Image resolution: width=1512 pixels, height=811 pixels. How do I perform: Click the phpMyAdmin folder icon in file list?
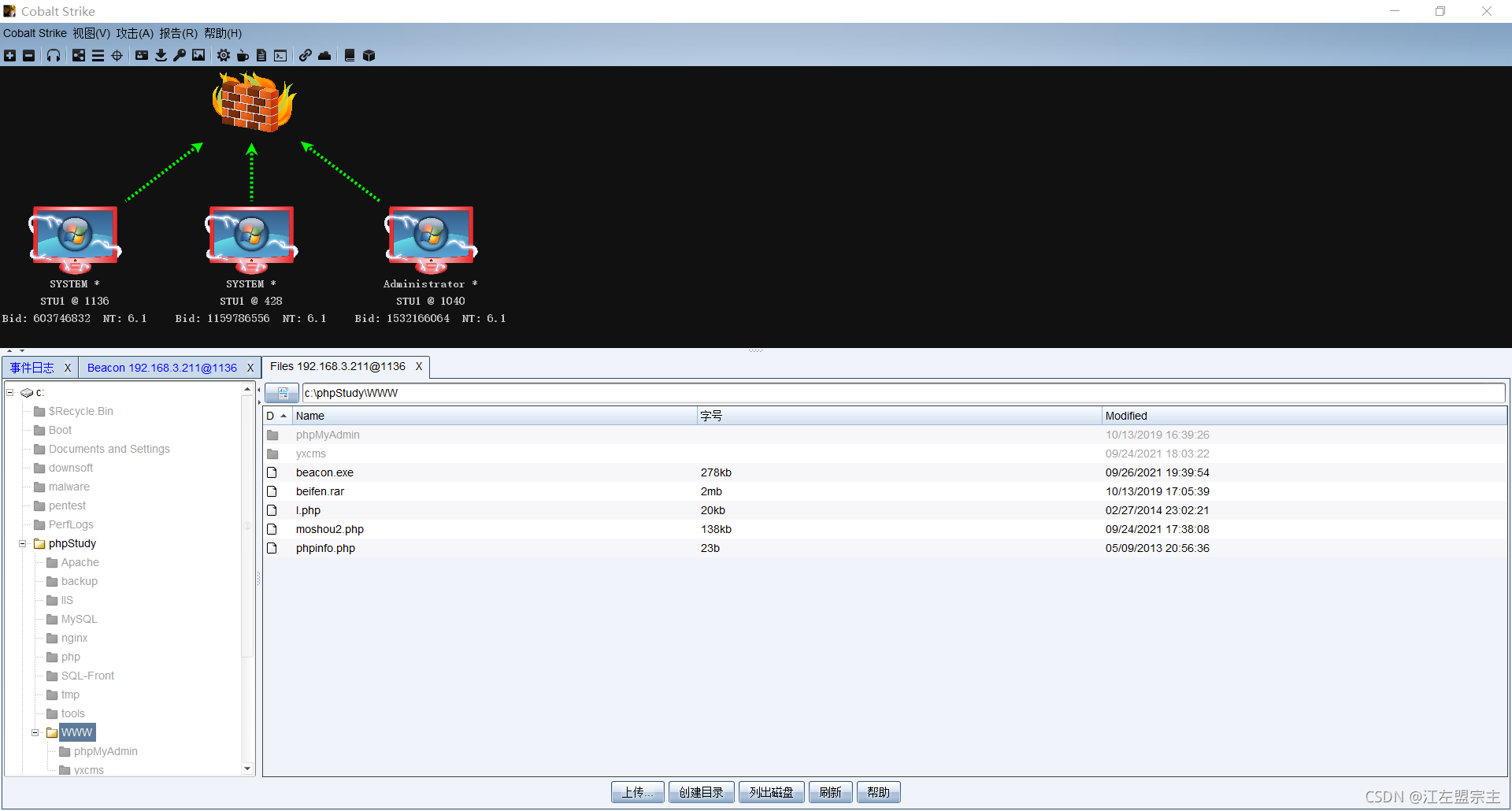point(272,435)
